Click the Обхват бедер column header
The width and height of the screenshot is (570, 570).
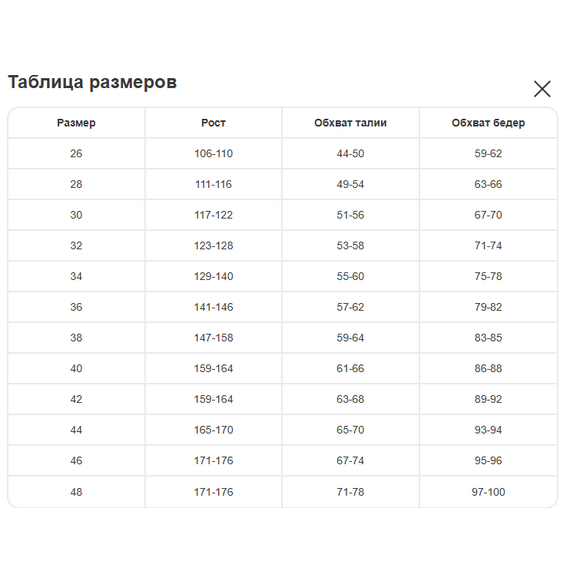pos(488,123)
